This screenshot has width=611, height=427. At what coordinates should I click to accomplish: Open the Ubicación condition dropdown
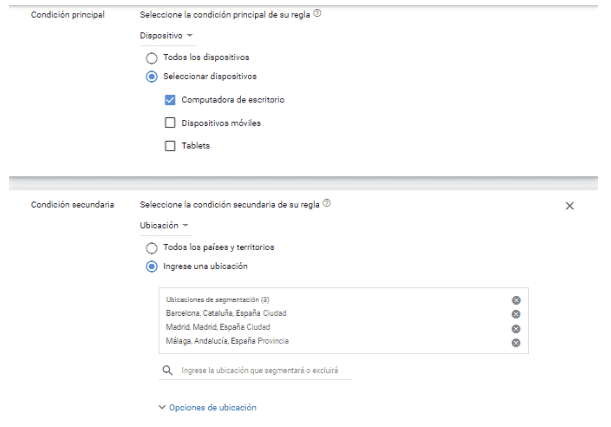(164, 225)
